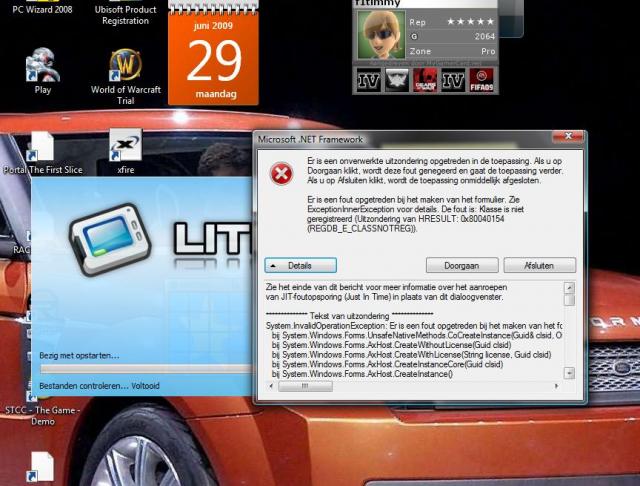This screenshot has width=640, height=486.
Task: Click 'Tekst van uitzondering' heading line
Action: (349, 316)
